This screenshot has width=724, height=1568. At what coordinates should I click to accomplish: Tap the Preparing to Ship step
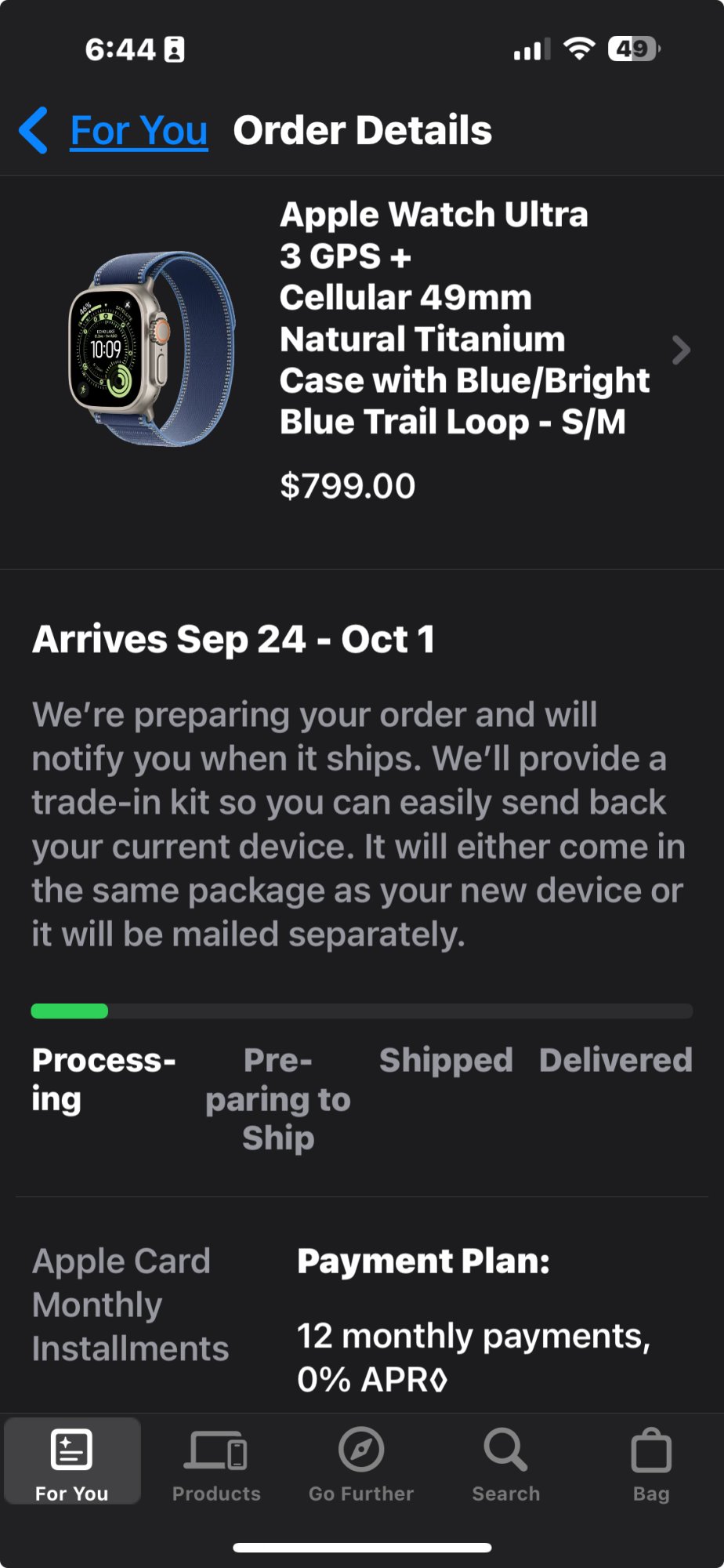[278, 1098]
